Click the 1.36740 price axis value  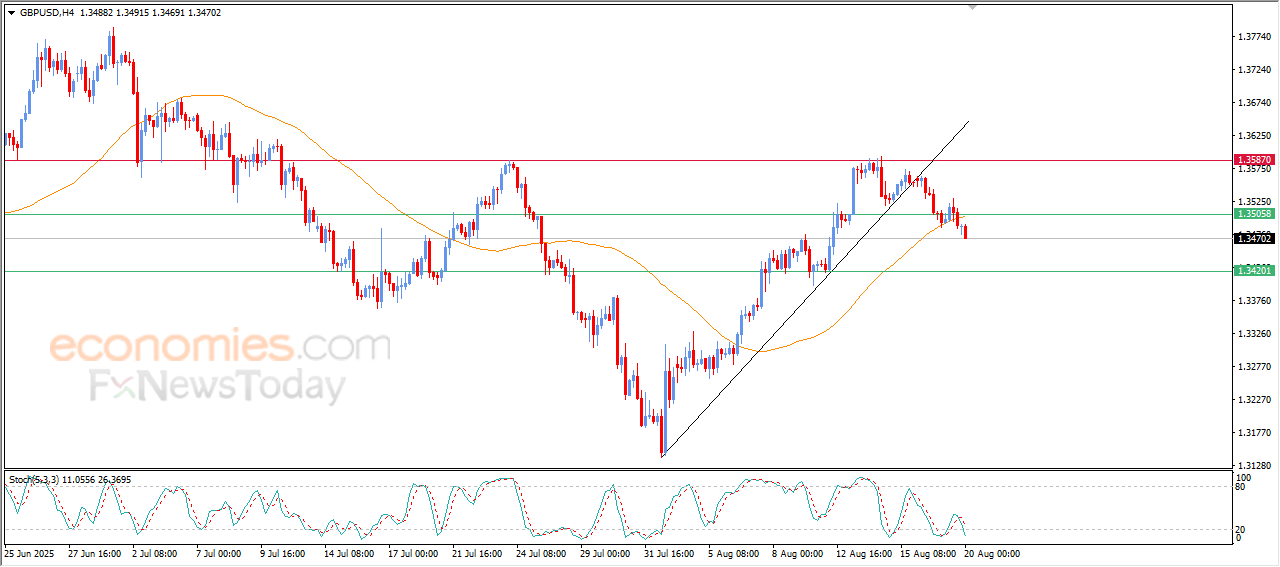[1254, 103]
